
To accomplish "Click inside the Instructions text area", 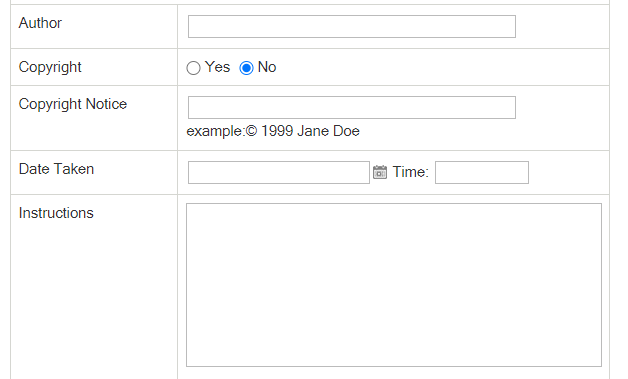I will 394,285.
